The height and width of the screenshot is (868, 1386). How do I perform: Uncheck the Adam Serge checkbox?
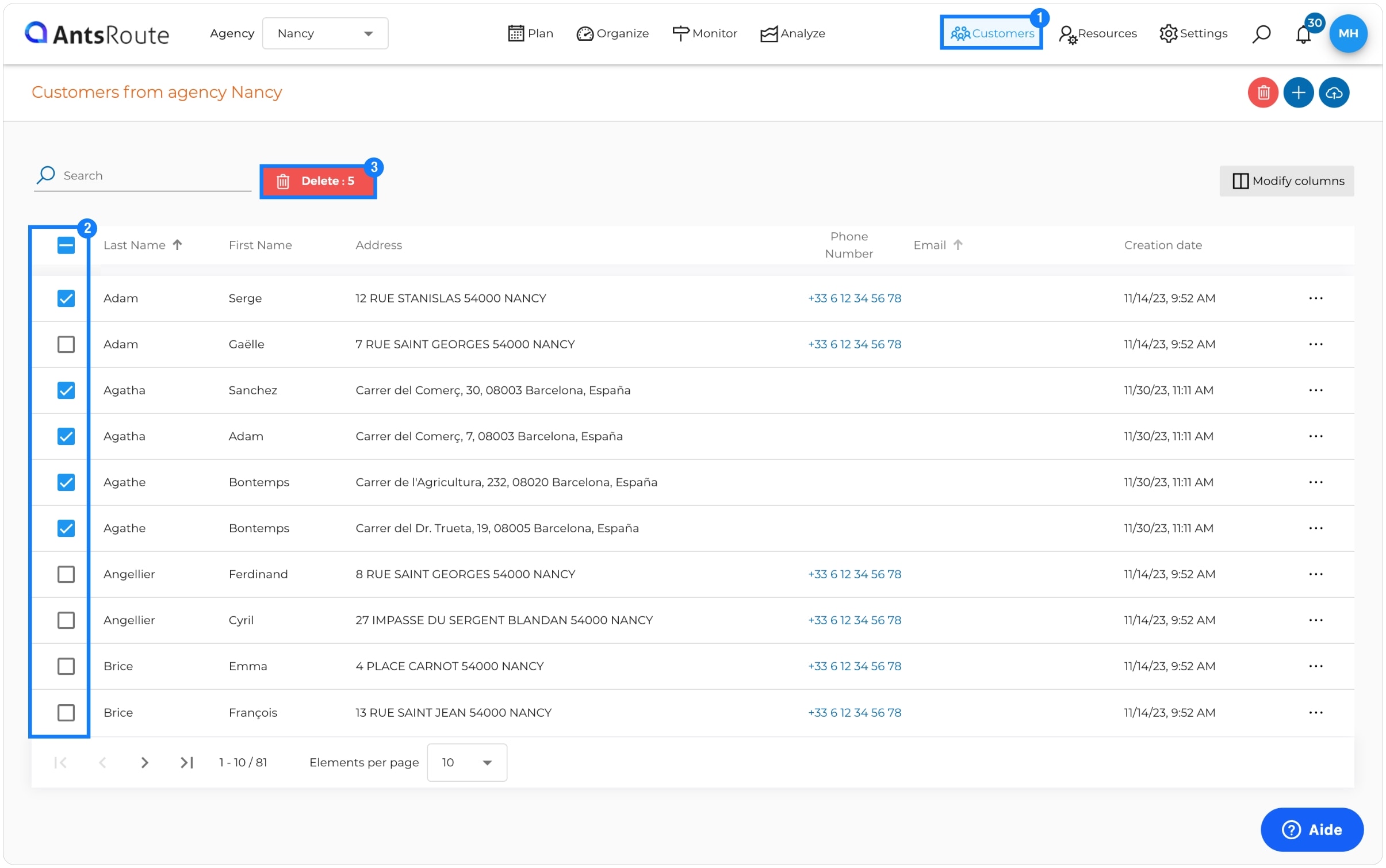66,298
